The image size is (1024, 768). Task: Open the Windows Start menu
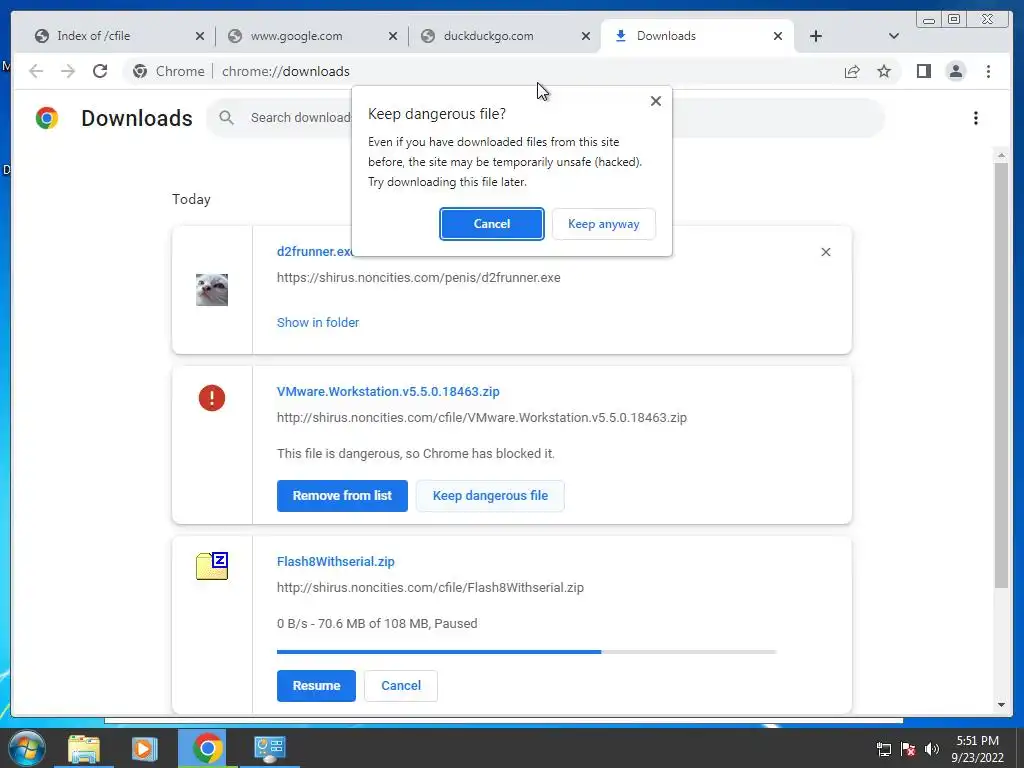[26, 748]
